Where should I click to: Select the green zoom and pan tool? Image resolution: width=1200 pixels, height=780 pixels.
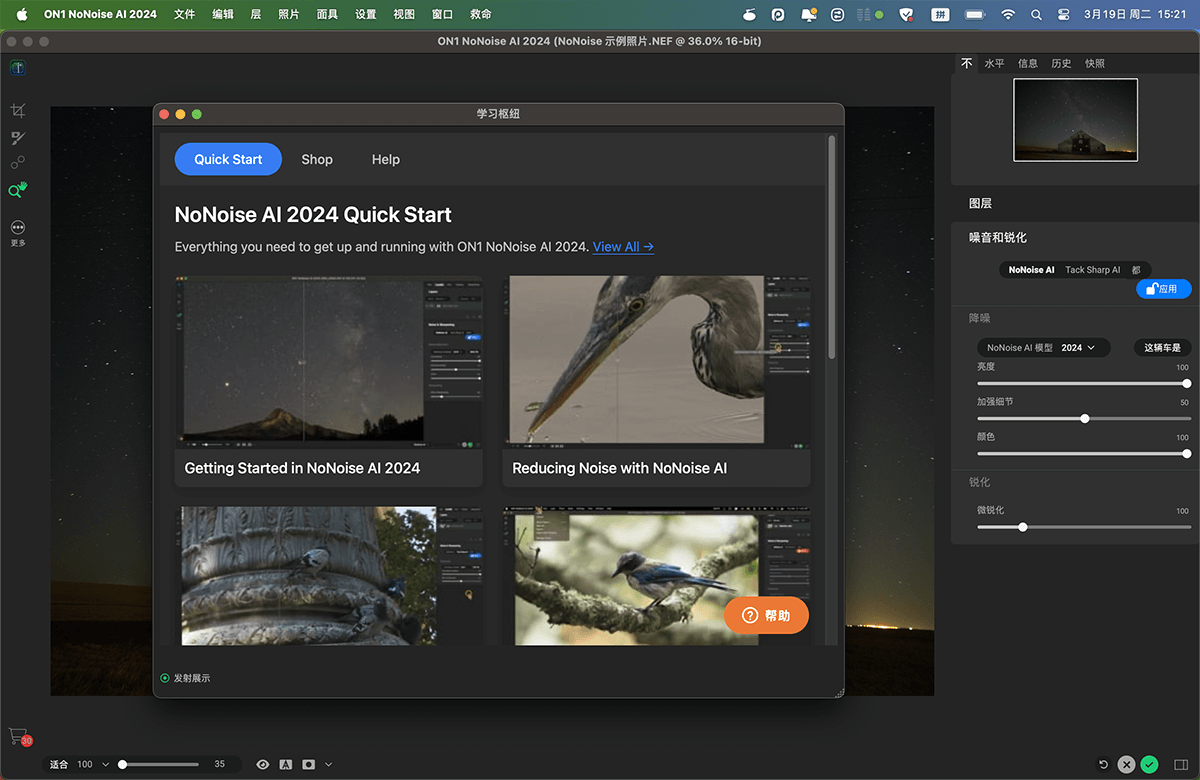(x=18, y=190)
